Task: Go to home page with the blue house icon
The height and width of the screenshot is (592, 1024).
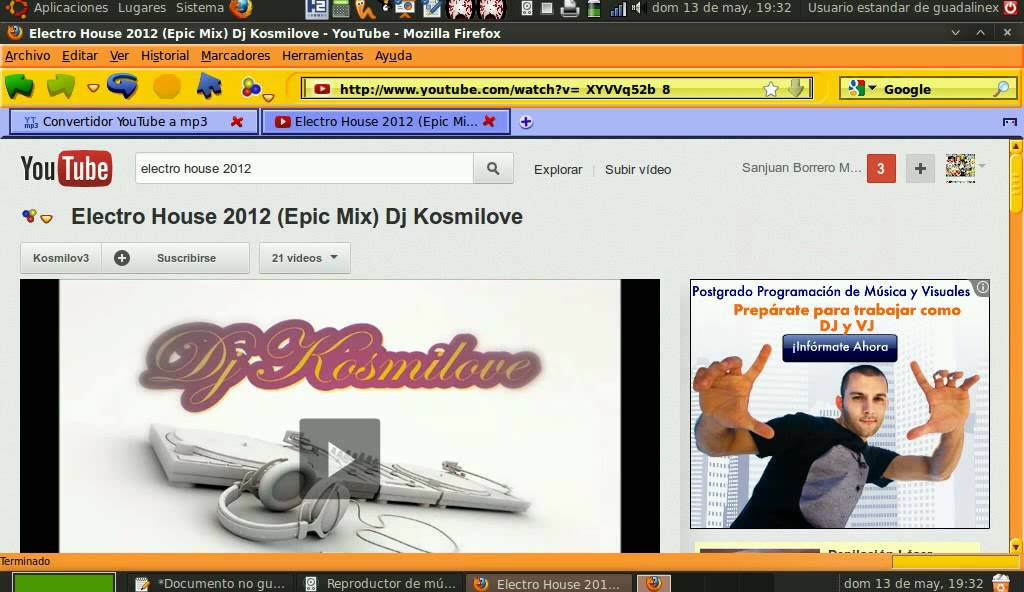Action: tap(209, 86)
